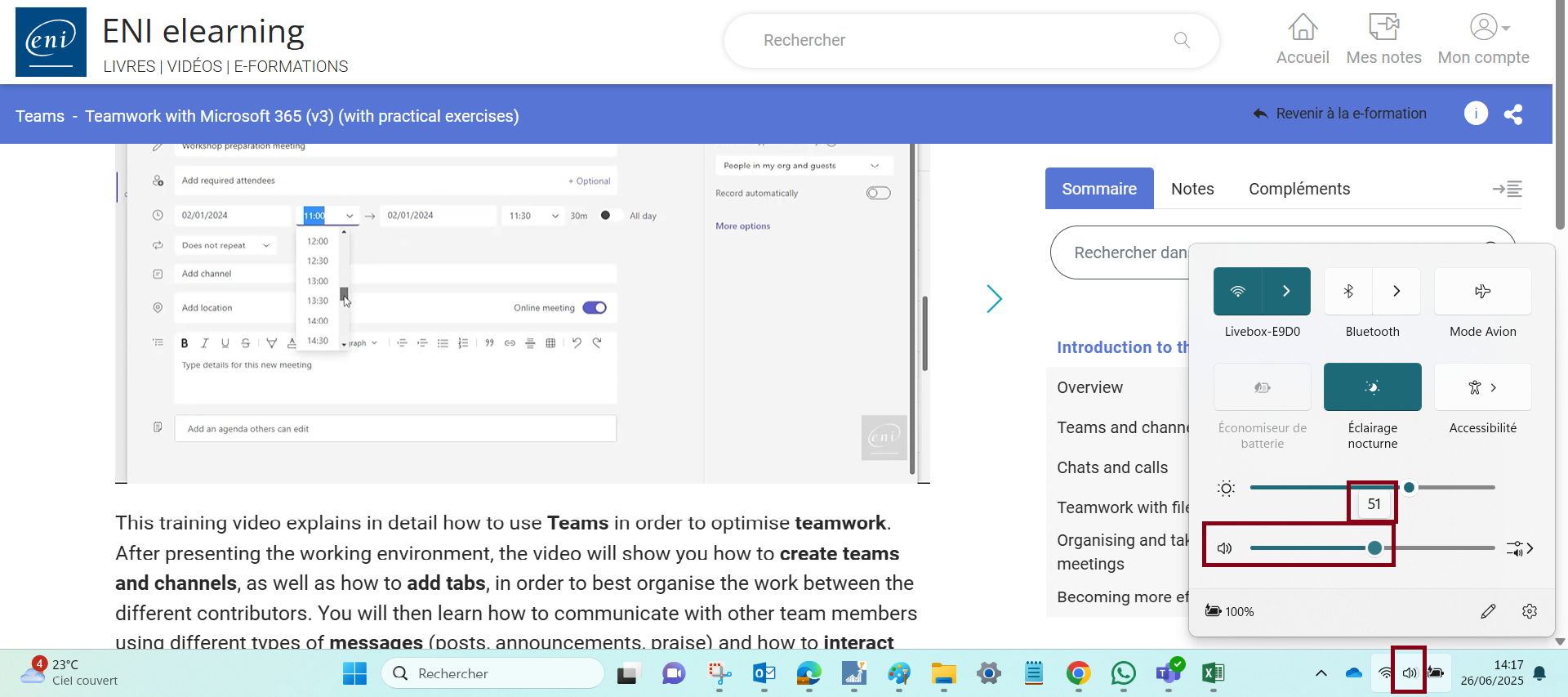
Task: Click the share icon in blue header
Action: (1513, 114)
